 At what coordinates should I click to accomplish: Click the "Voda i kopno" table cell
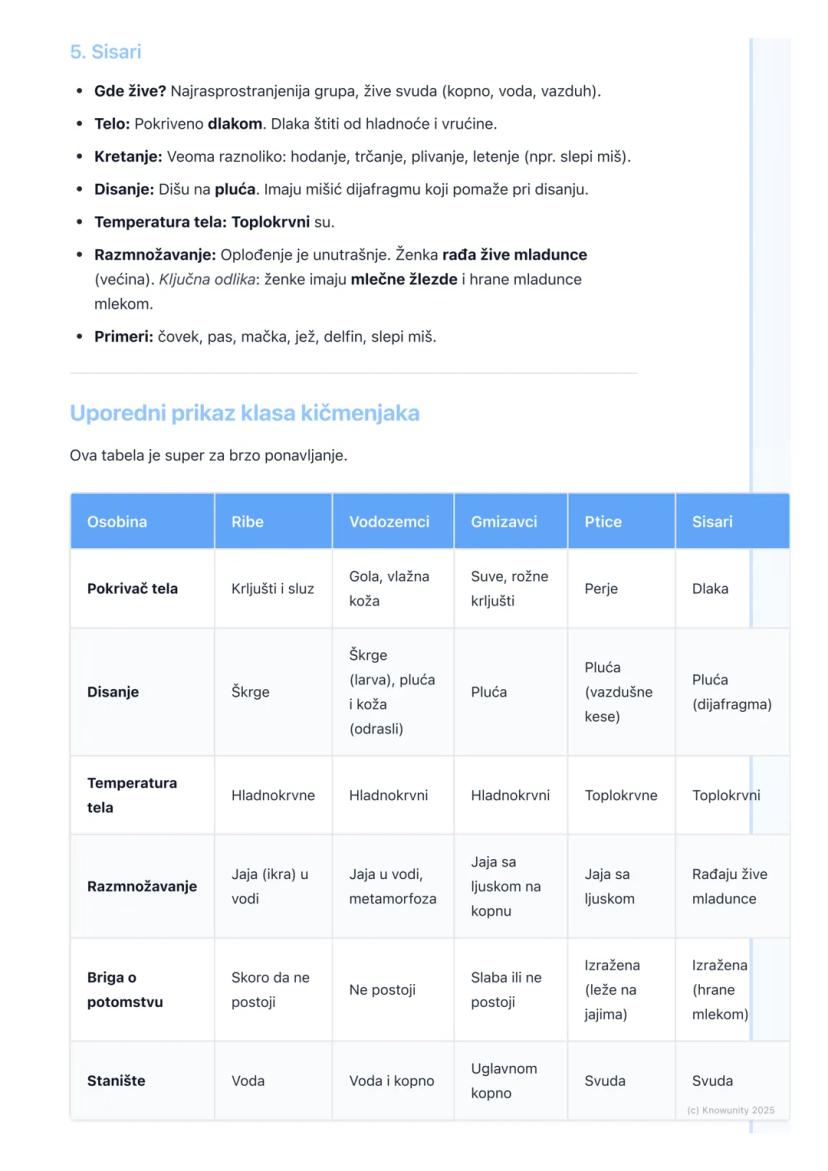[x=392, y=1081]
